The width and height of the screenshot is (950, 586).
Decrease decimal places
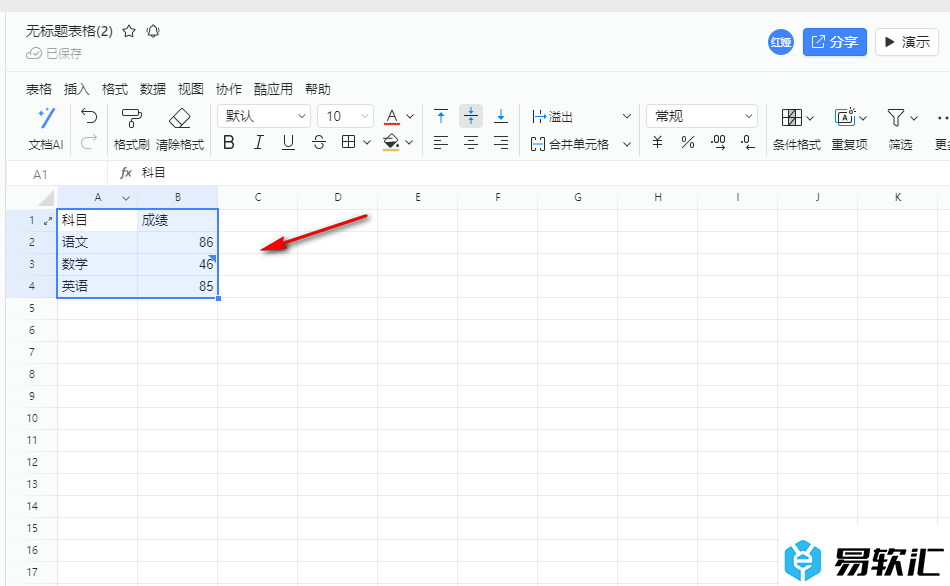tap(748, 142)
